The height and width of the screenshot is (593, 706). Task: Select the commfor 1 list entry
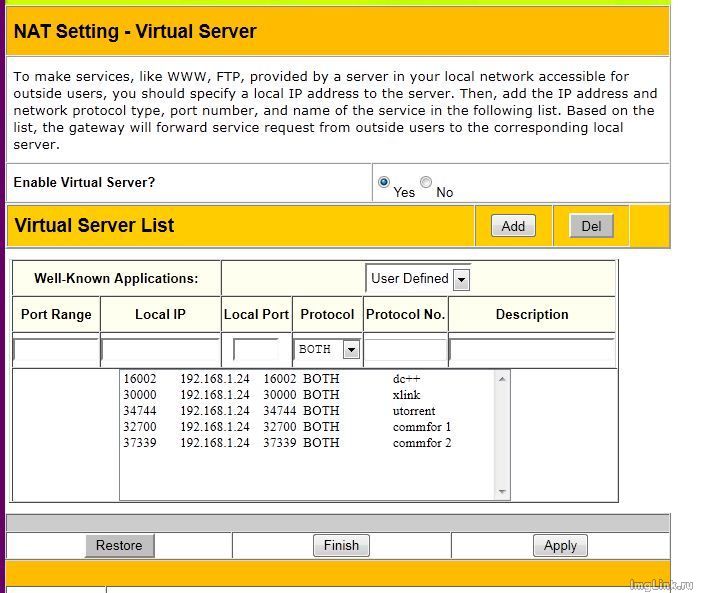[307, 427]
